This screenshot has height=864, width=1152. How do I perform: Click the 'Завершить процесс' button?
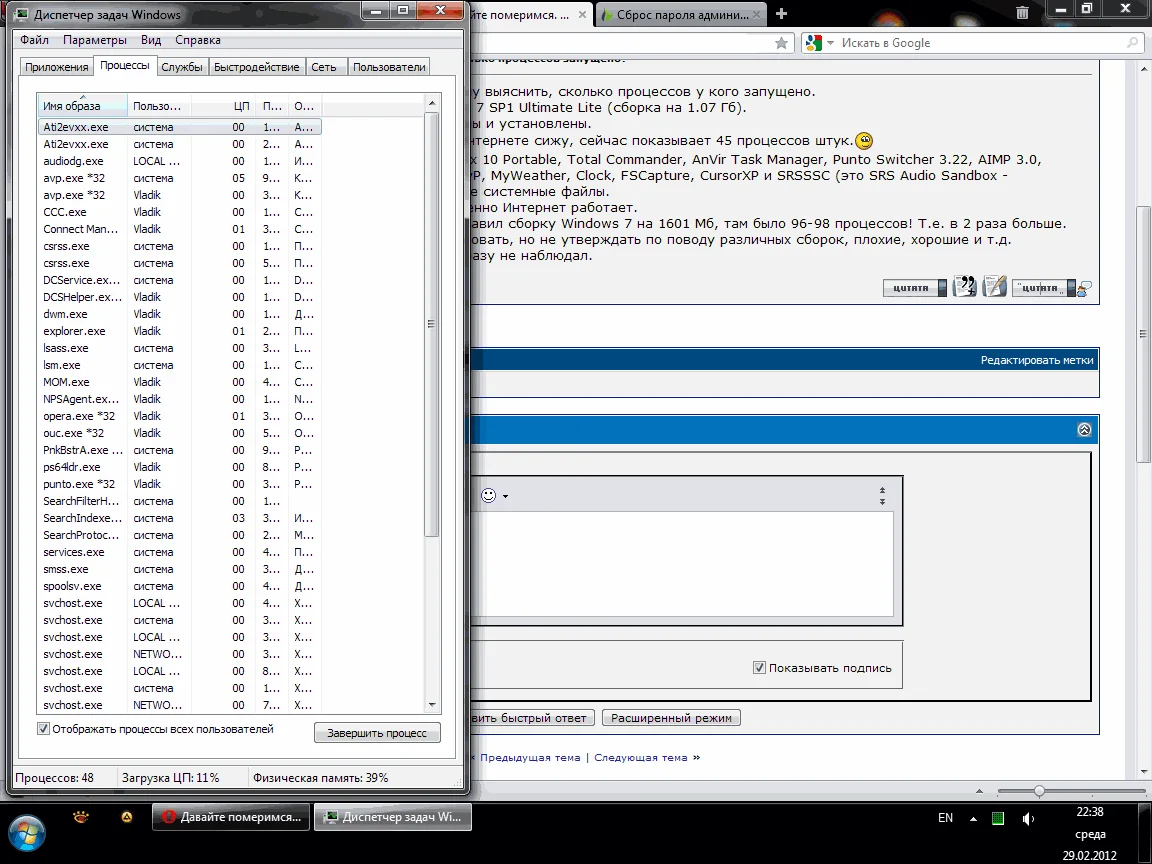click(377, 732)
